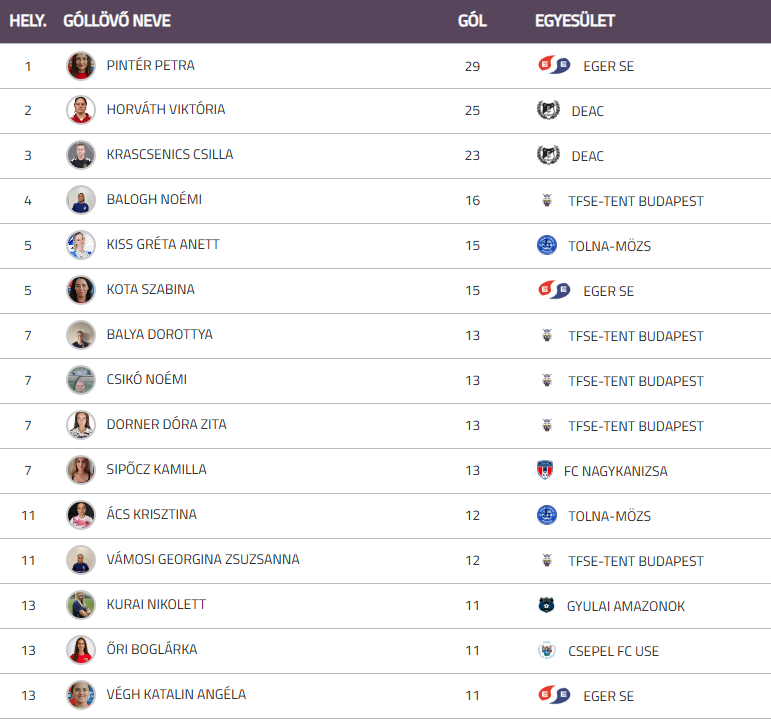
Task: Click the TOLNA-MÖZS team name for Ács Krisztina
Action: coord(609,516)
